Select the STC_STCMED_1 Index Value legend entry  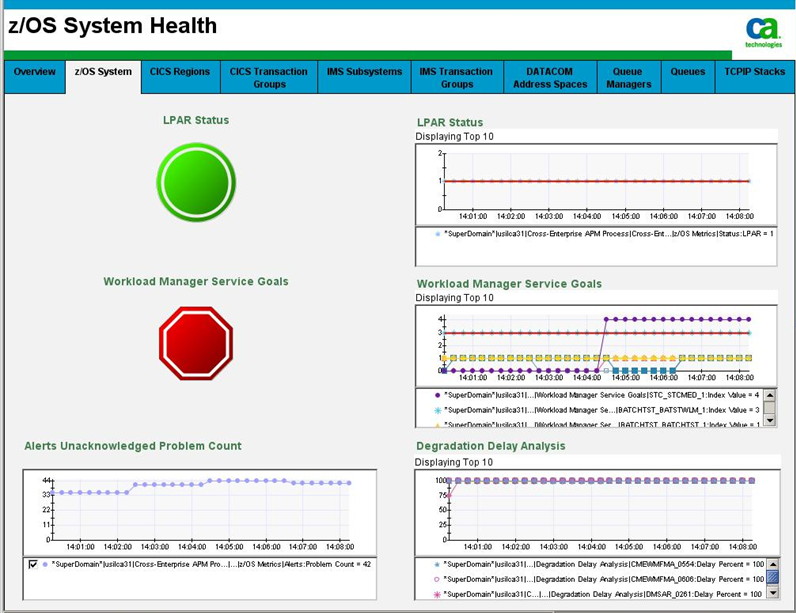(x=602, y=395)
